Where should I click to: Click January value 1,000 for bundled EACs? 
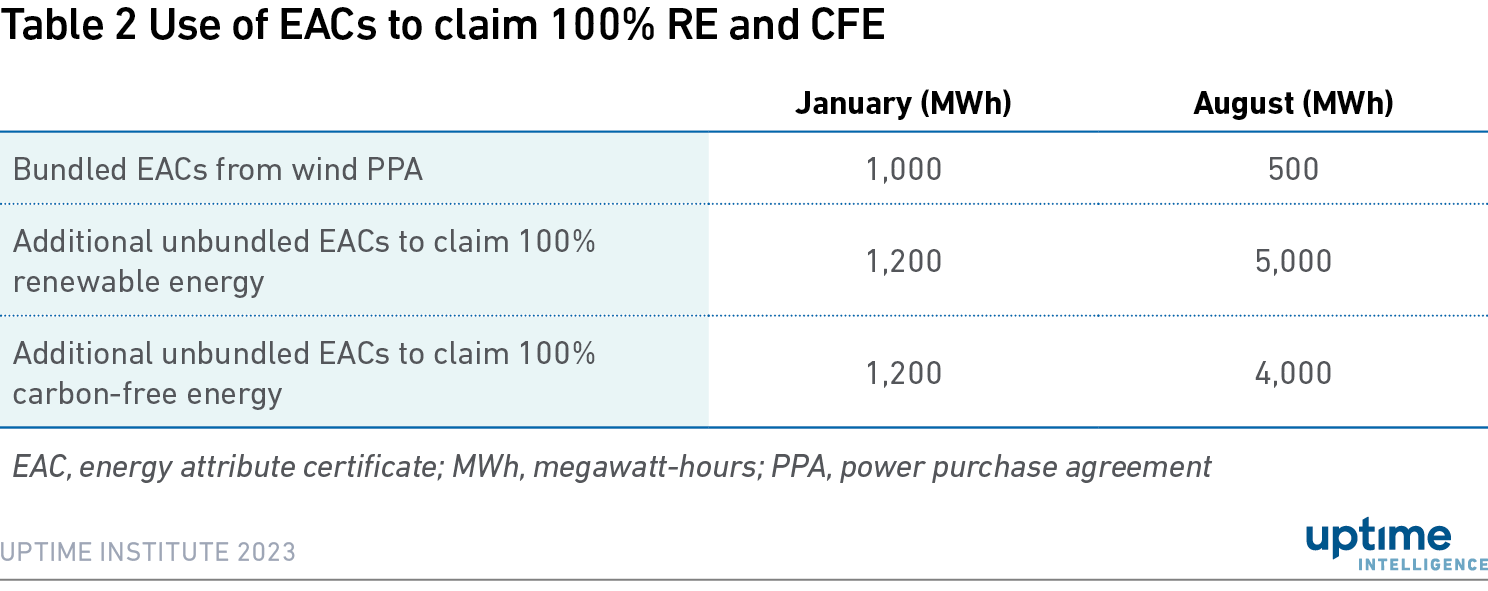click(x=903, y=169)
